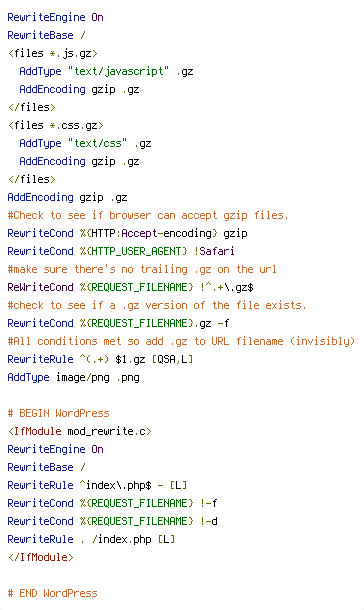Click the files *.css.gz opening tag
Viewport: 364px width, 610px height.
pyautogui.click(x=56, y=125)
